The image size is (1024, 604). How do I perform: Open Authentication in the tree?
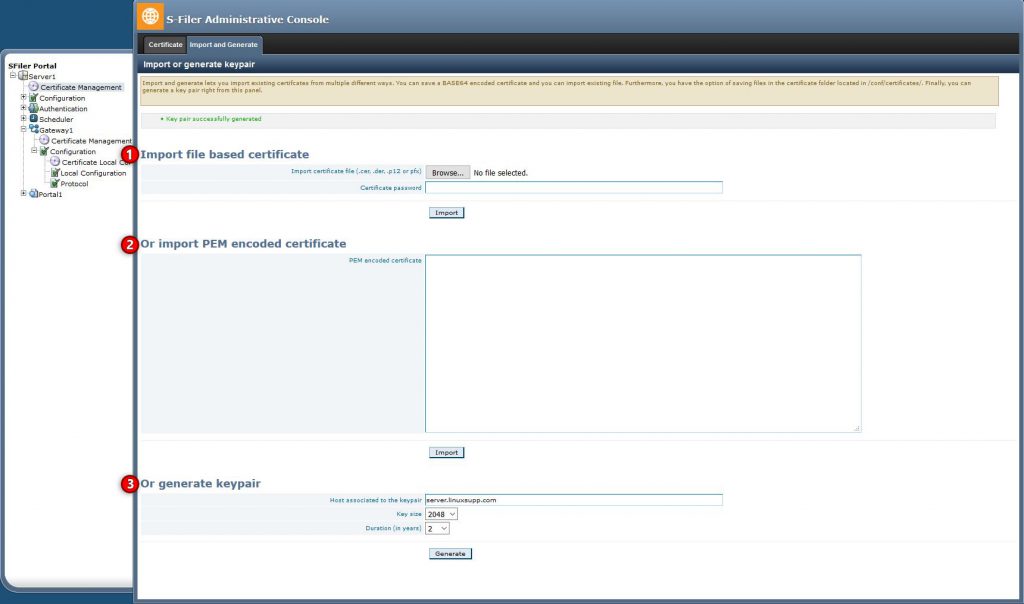(x=63, y=108)
